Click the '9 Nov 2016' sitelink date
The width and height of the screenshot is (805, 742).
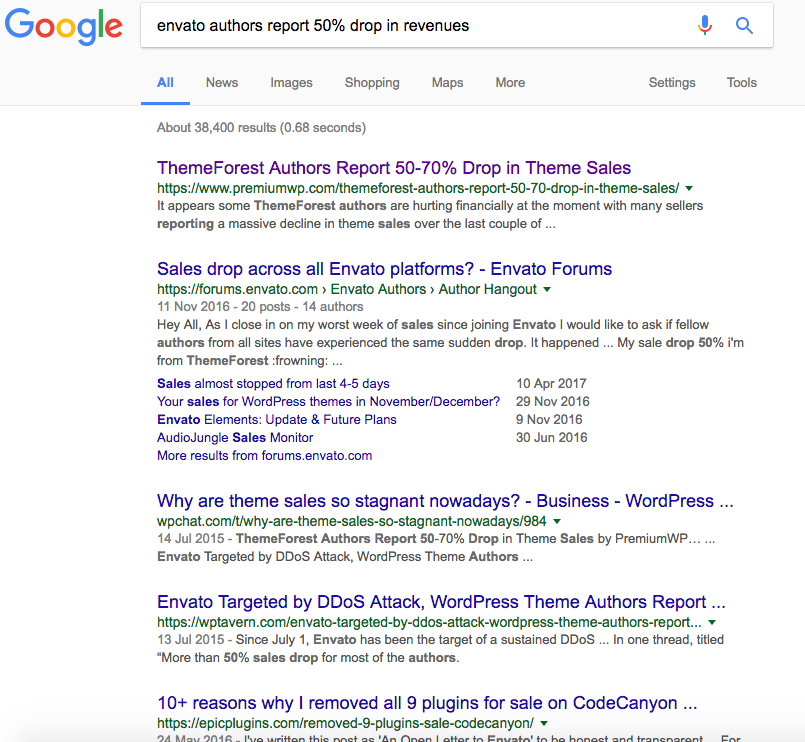pos(549,420)
